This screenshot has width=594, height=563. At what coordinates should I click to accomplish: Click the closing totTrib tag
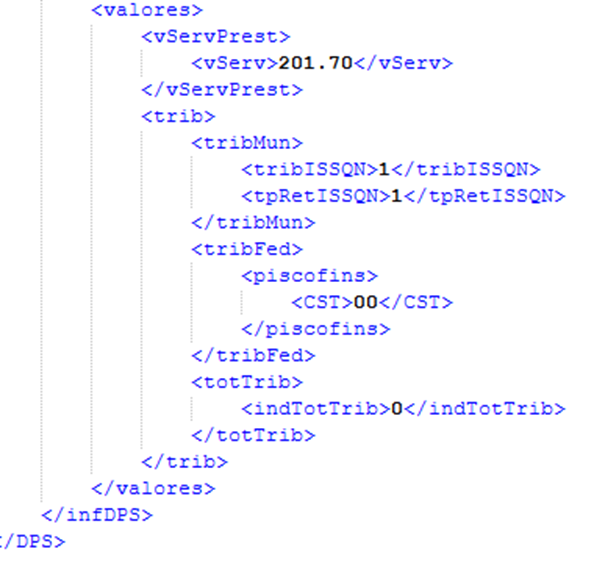pyautogui.click(x=253, y=435)
